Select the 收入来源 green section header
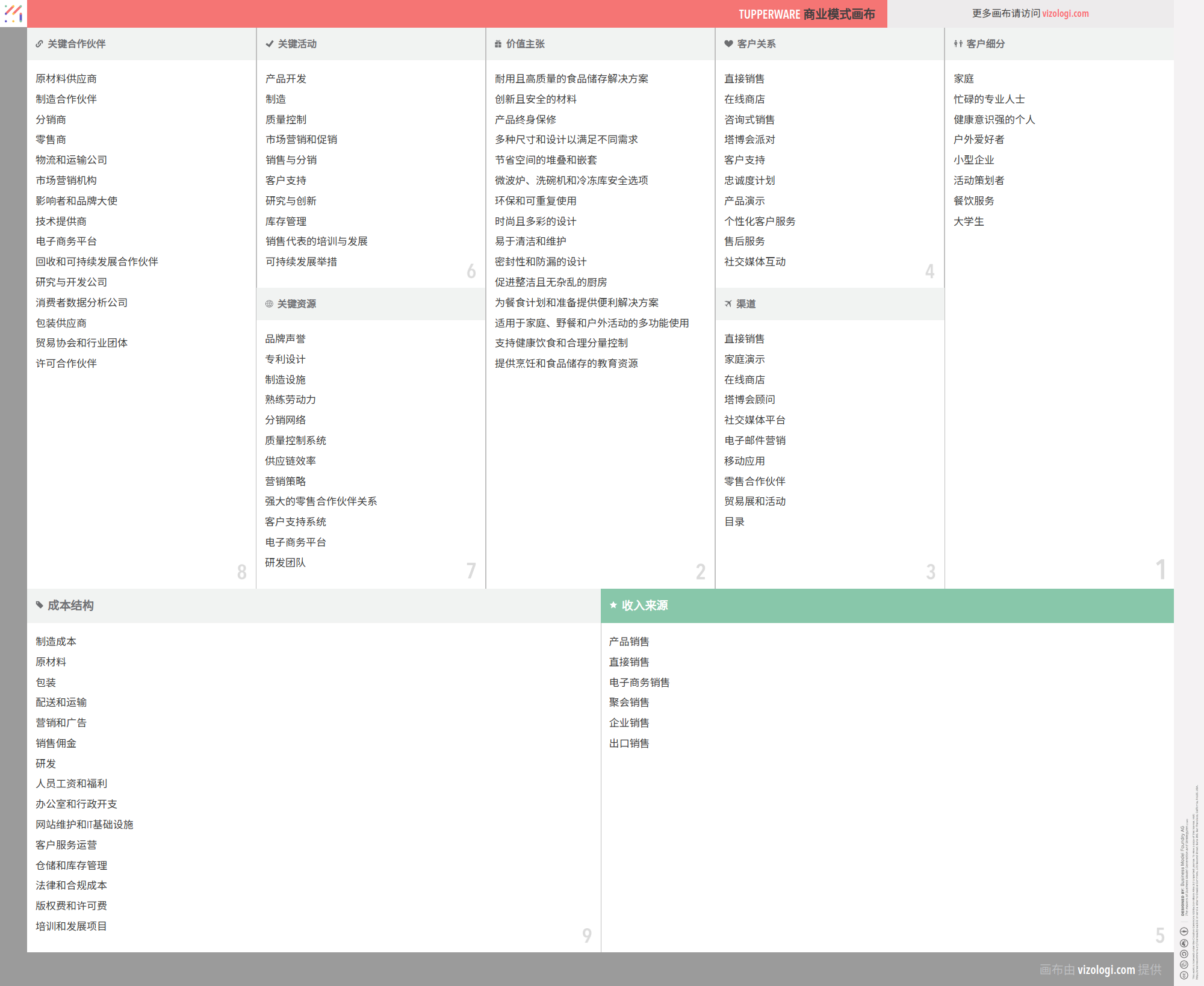Image resolution: width=1204 pixels, height=986 pixels. [644, 606]
